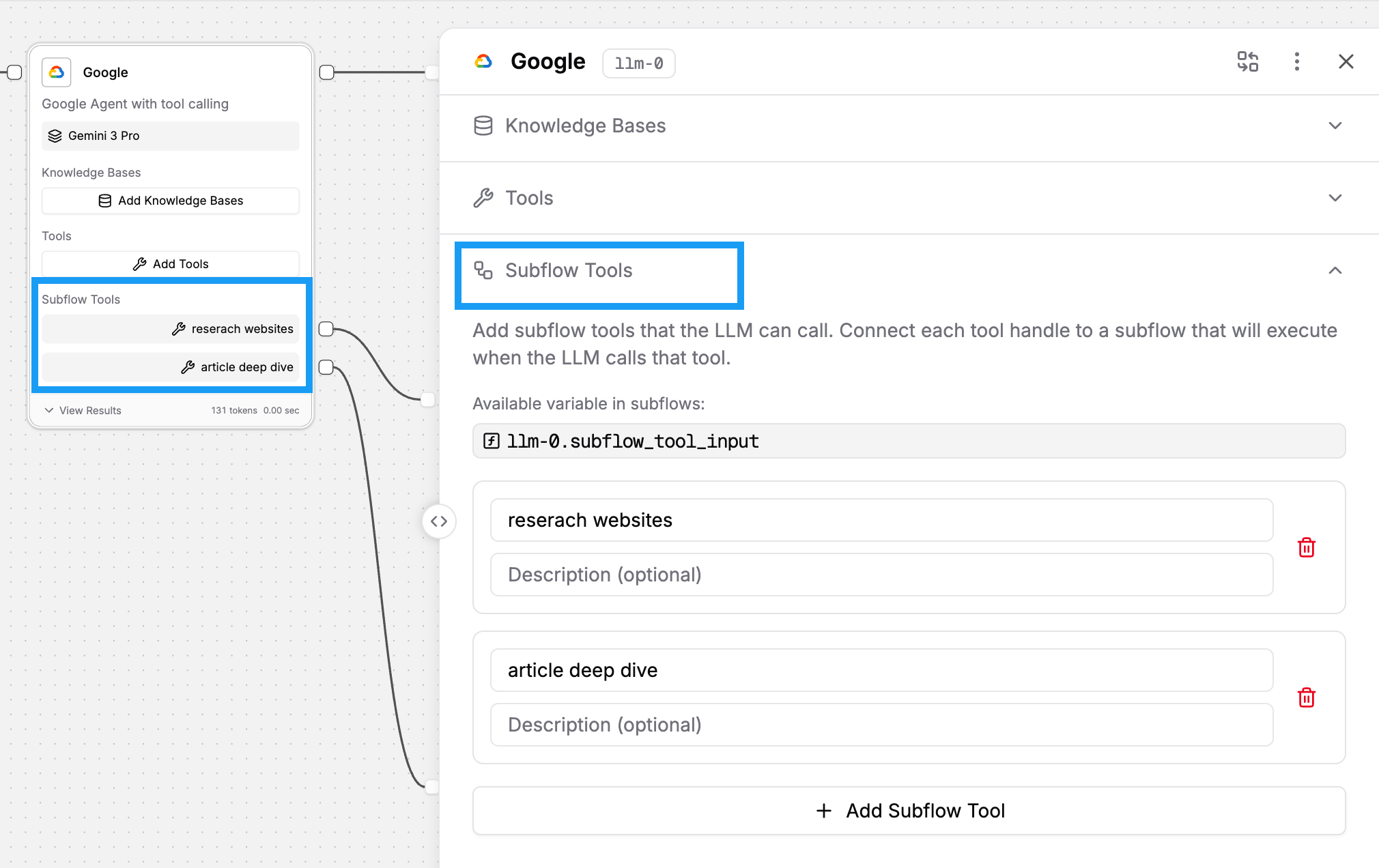
Task: Click the article deep dive output handle
Action: [326, 367]
